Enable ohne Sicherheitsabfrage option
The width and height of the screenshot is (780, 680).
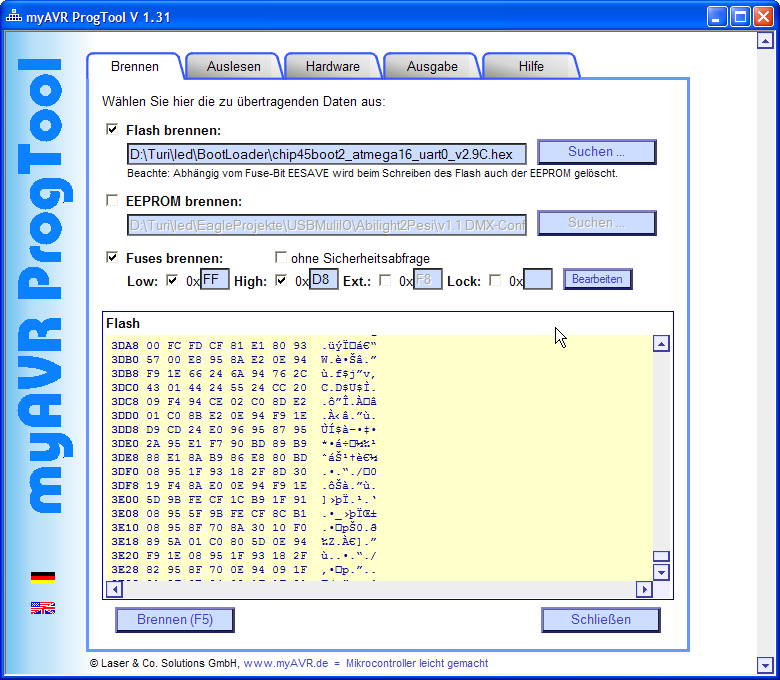281,257
